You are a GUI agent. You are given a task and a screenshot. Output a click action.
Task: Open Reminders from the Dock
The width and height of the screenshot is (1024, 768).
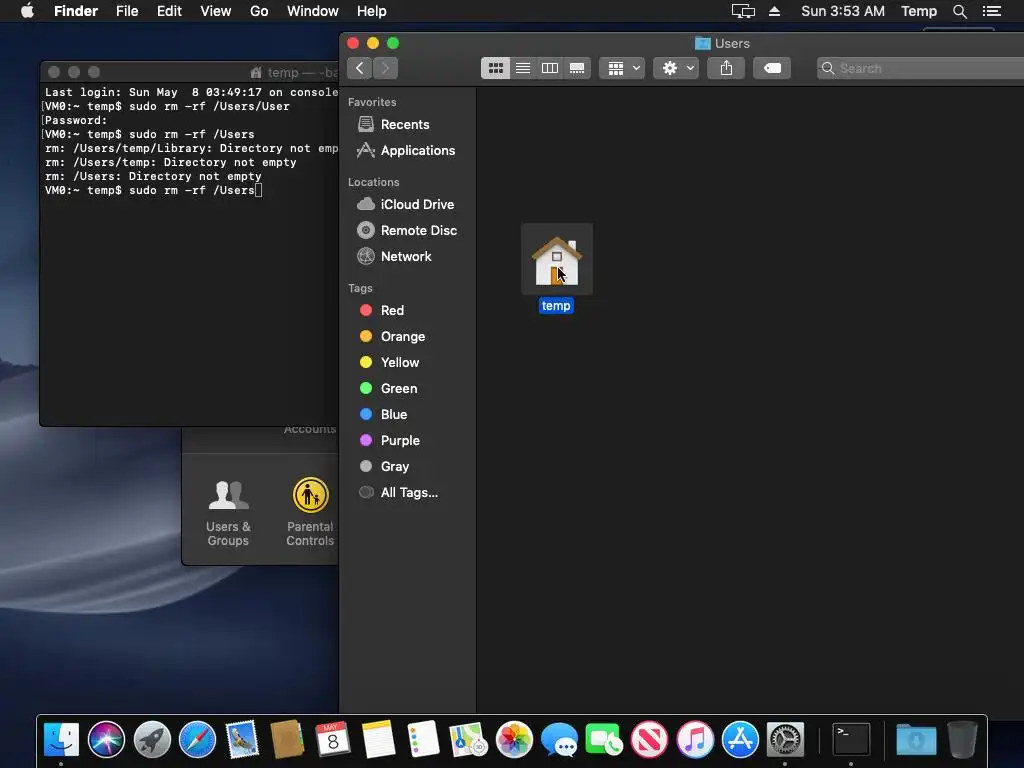coord(423,740)
